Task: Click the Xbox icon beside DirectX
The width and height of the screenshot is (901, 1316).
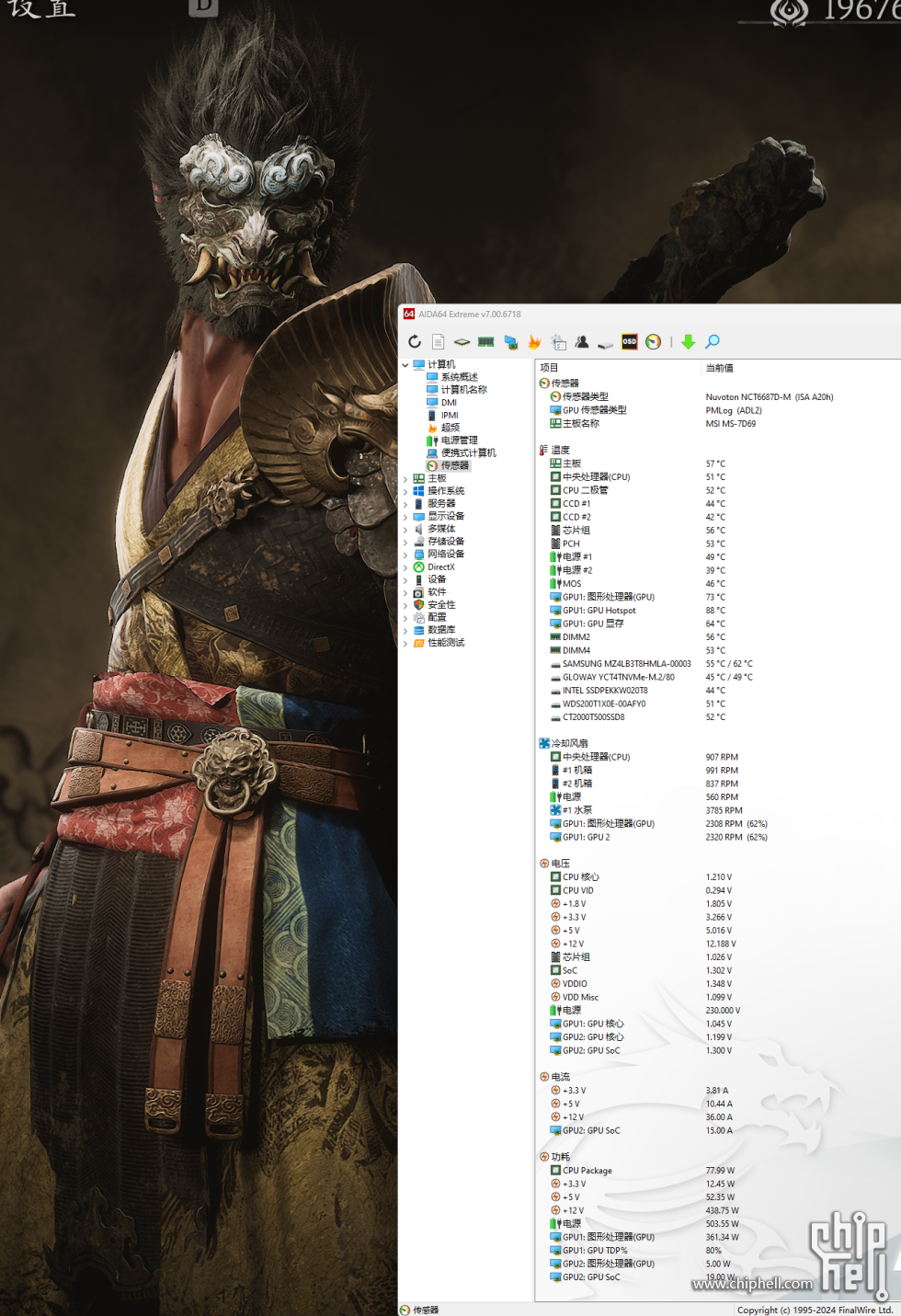Action: tap(419, 567)
